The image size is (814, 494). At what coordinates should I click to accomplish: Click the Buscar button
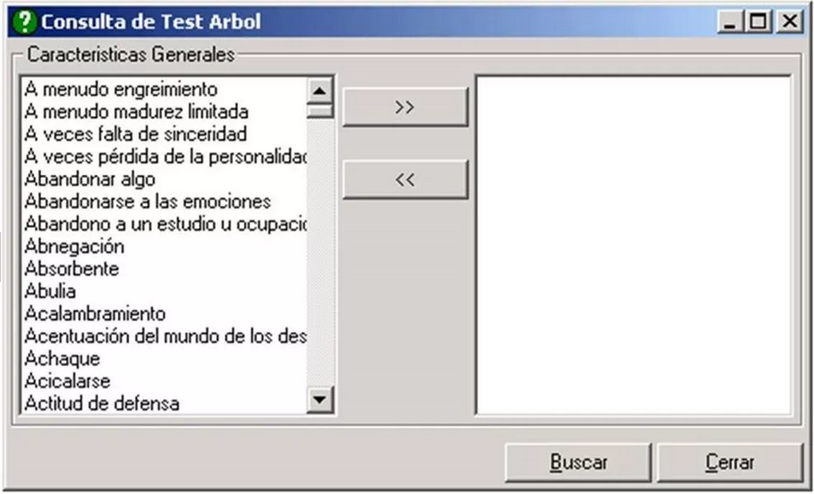(x=578, y=462)
